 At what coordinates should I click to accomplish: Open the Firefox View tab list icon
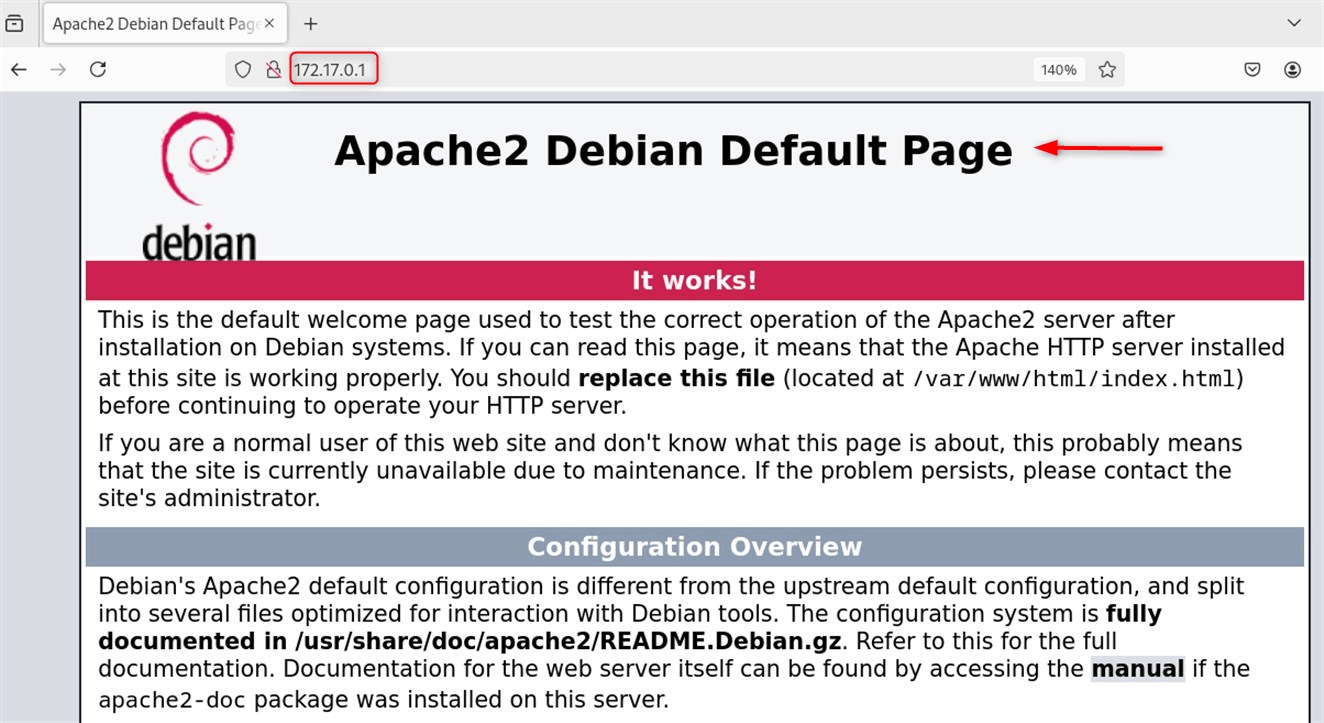pyautogui.click(x=15, y=23)
